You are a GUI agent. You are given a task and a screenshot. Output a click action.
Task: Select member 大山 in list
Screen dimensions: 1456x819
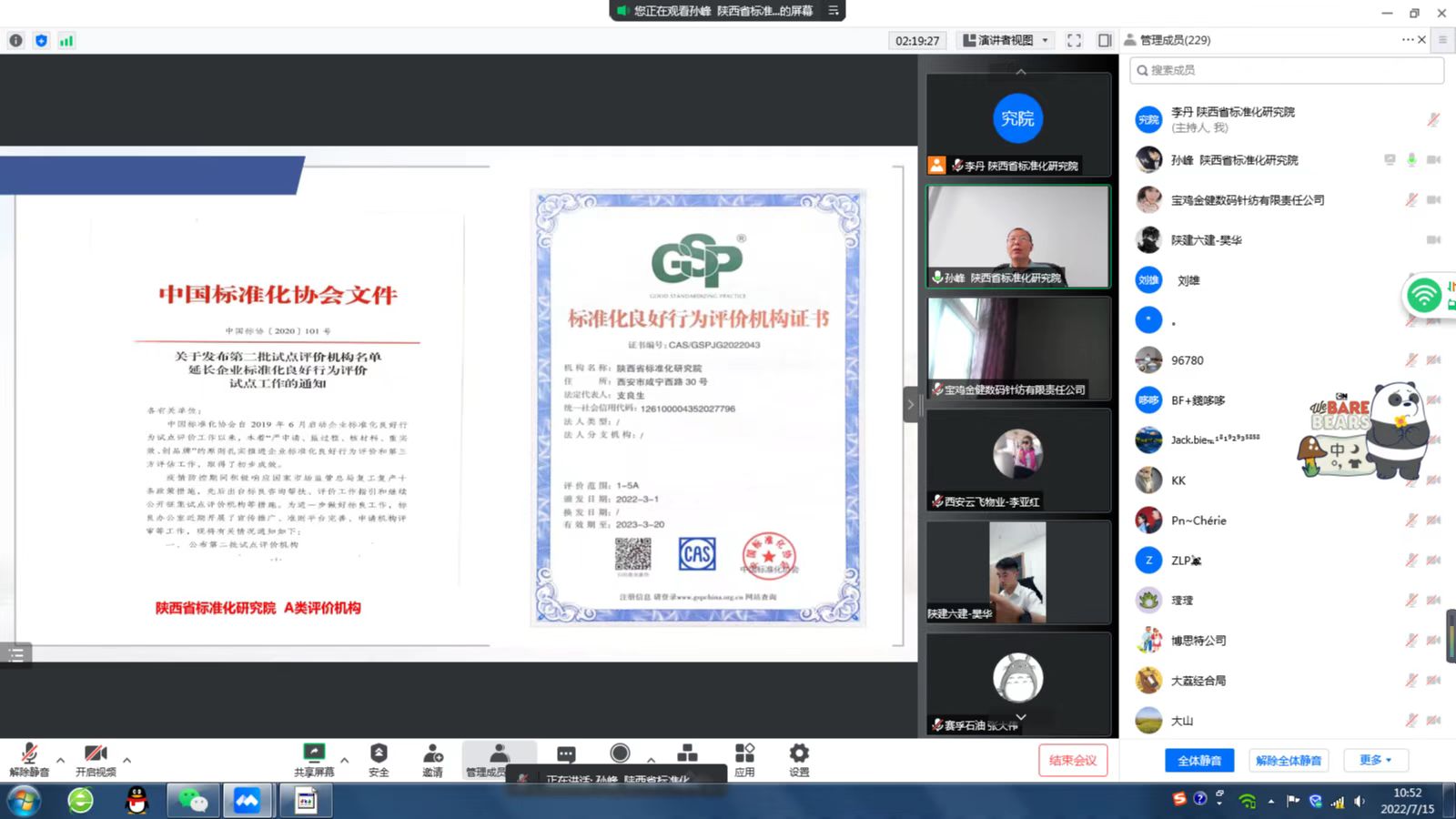pos(1286,721)
